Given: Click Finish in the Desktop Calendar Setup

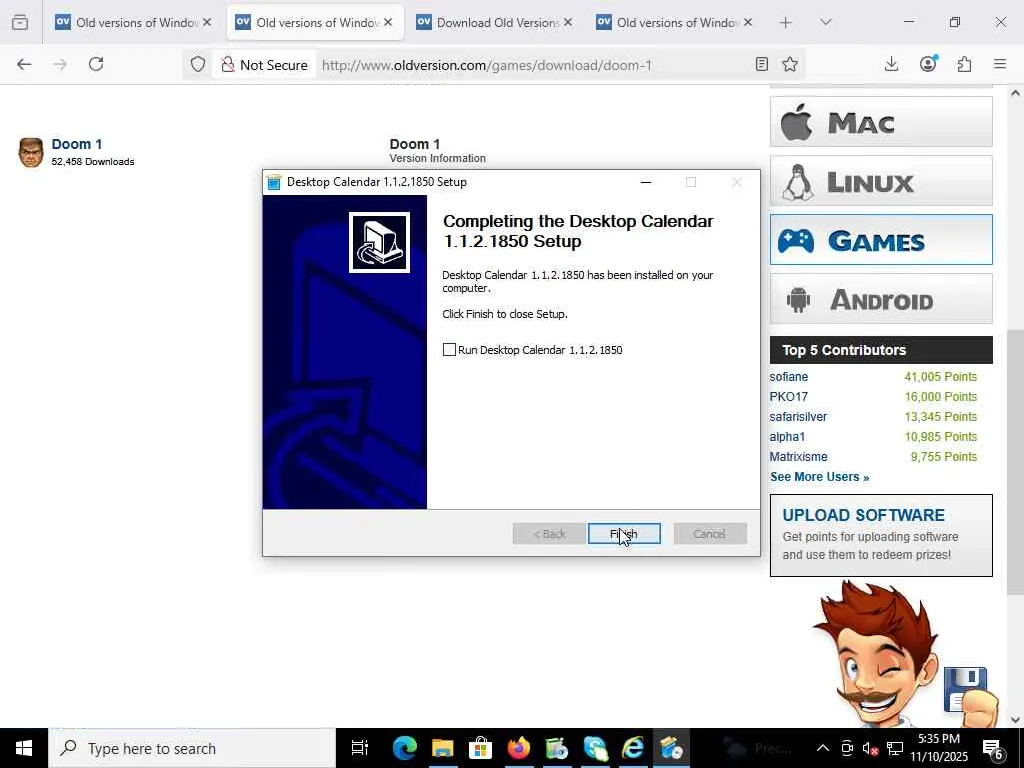Looking at the screenshot, I should coord(624,534).
